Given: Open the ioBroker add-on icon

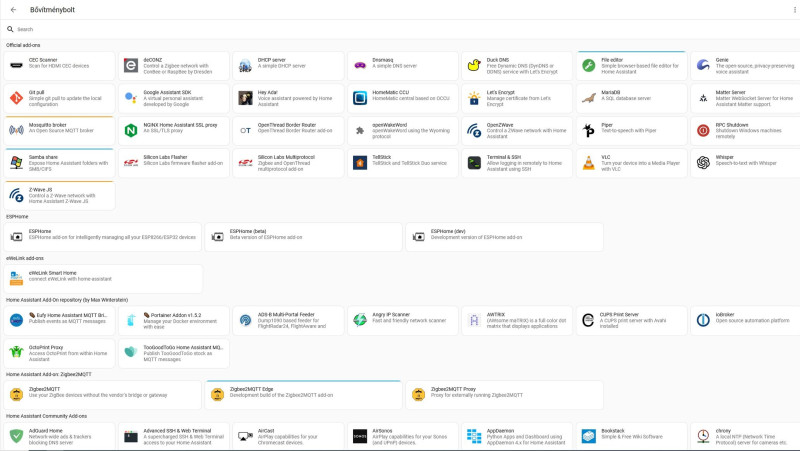Looking at the screenshot, I should pos(703,320).
